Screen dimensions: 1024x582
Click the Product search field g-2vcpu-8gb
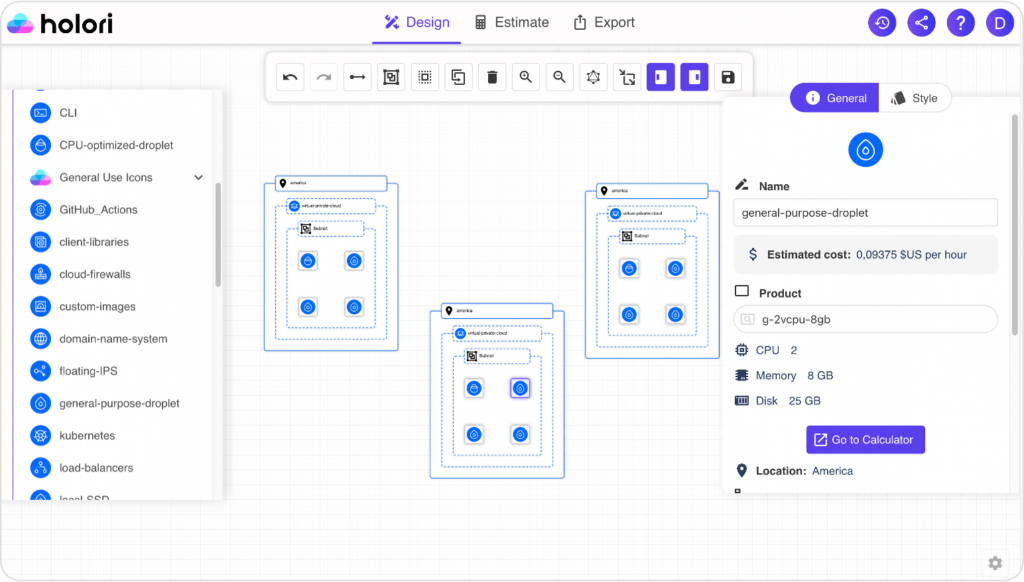tap(865, 319)
